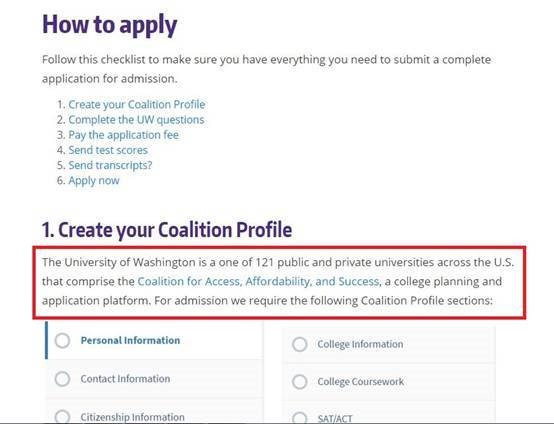
Task: Select the College Coursework section label
Action: click(360, 382)
